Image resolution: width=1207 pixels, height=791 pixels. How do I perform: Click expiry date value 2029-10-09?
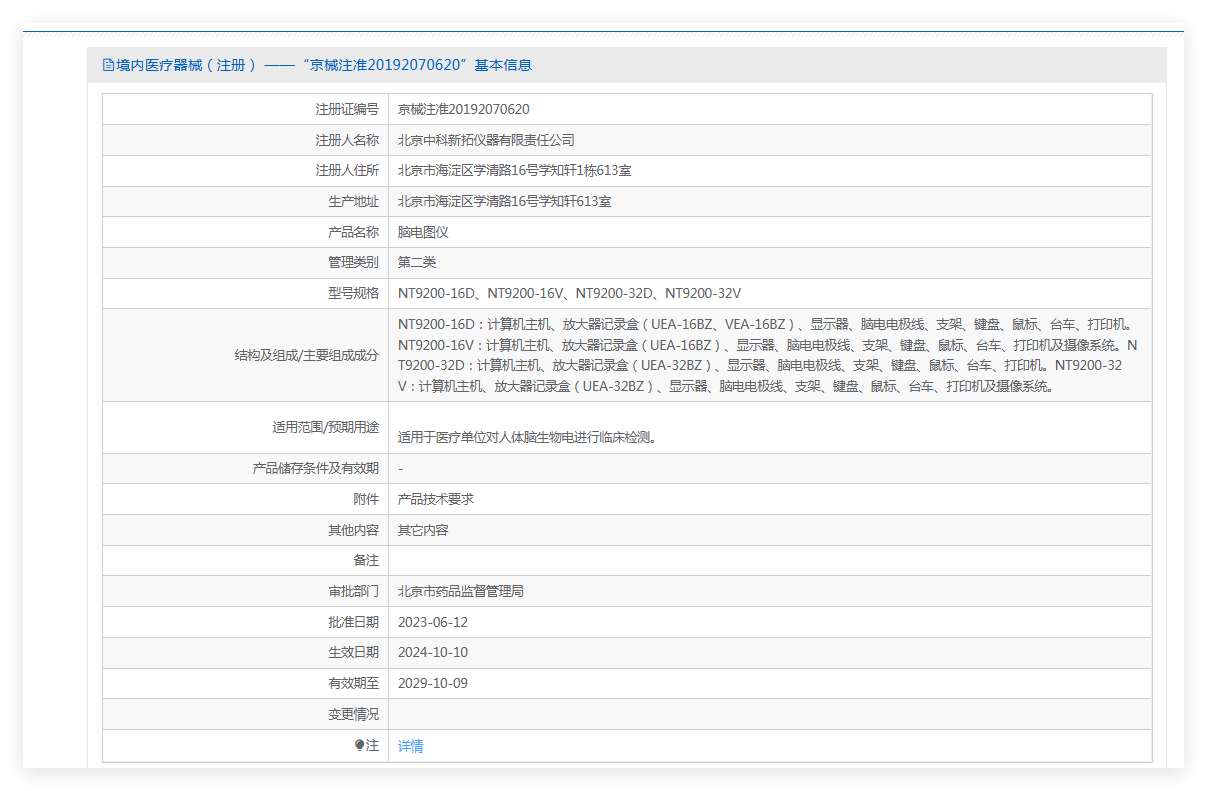(x=433, y=683)
